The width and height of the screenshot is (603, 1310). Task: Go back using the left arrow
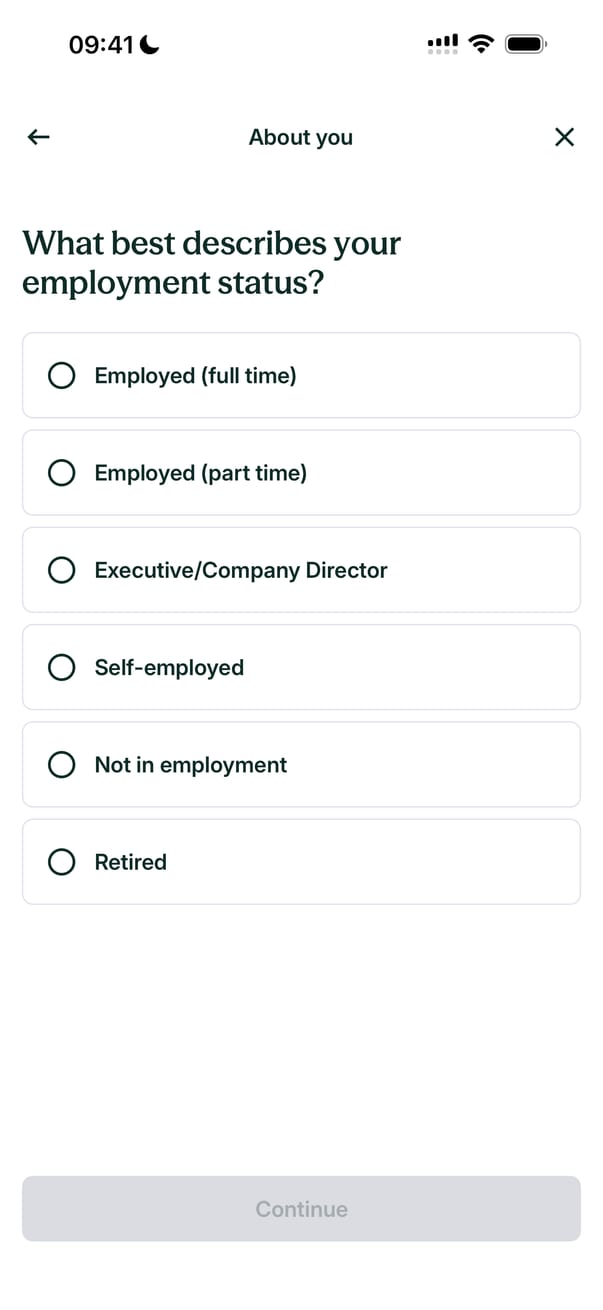[38, 137]
